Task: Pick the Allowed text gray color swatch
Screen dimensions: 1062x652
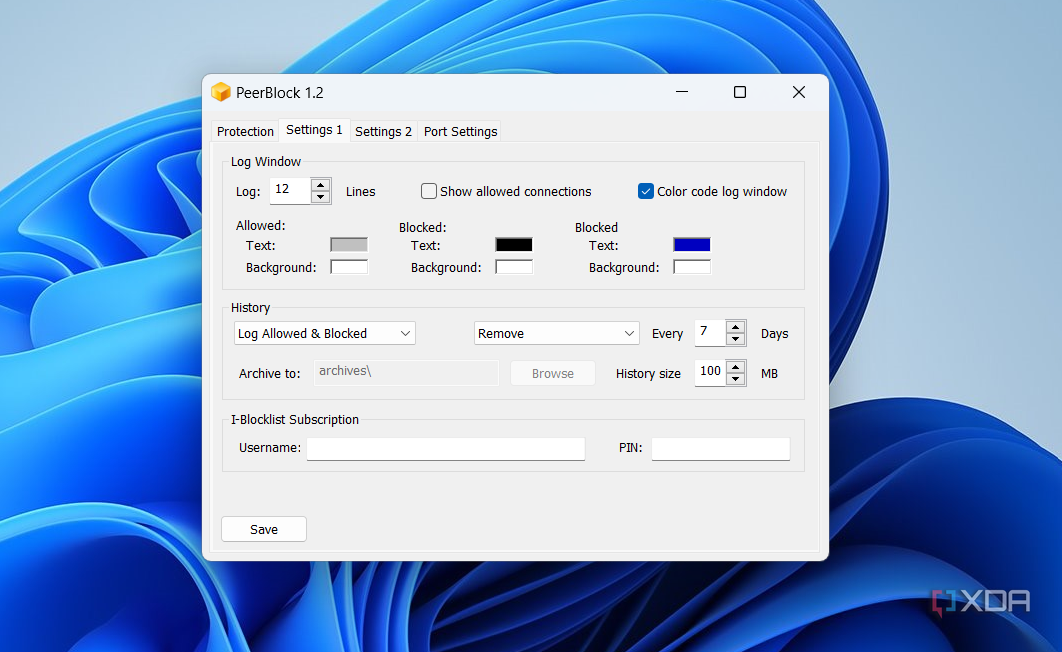Action: [x=349, y=245]
